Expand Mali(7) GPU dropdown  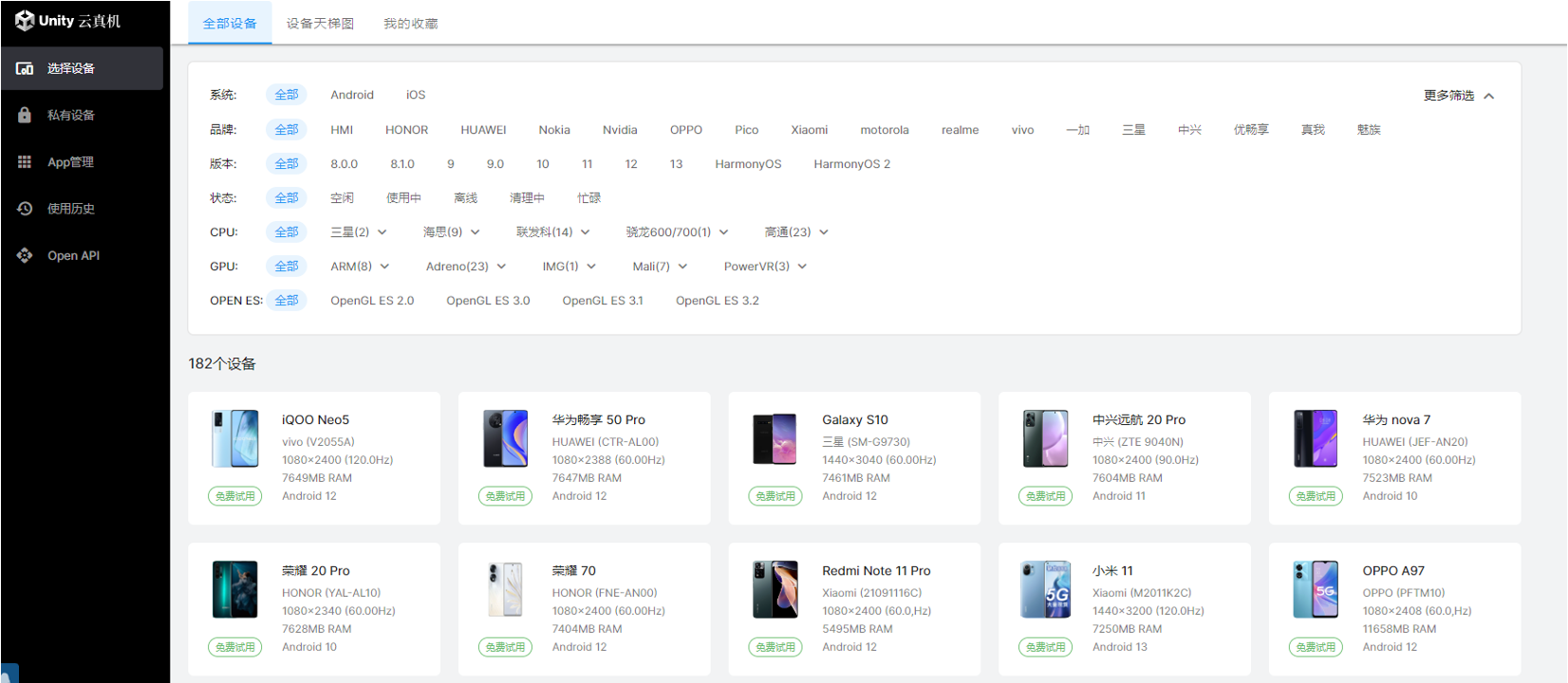pos(660,267)
